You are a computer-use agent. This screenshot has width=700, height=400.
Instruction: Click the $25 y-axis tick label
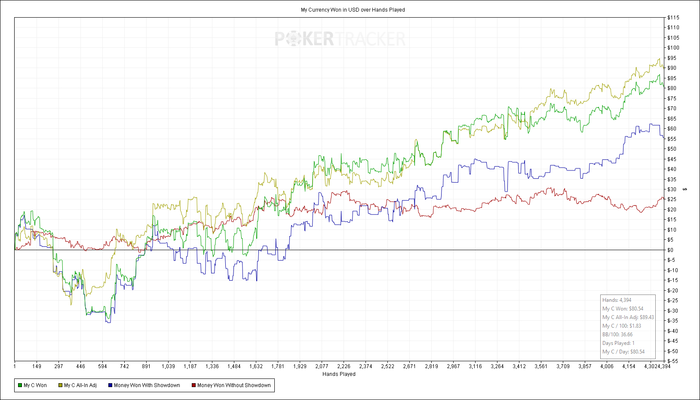[672, 199]
